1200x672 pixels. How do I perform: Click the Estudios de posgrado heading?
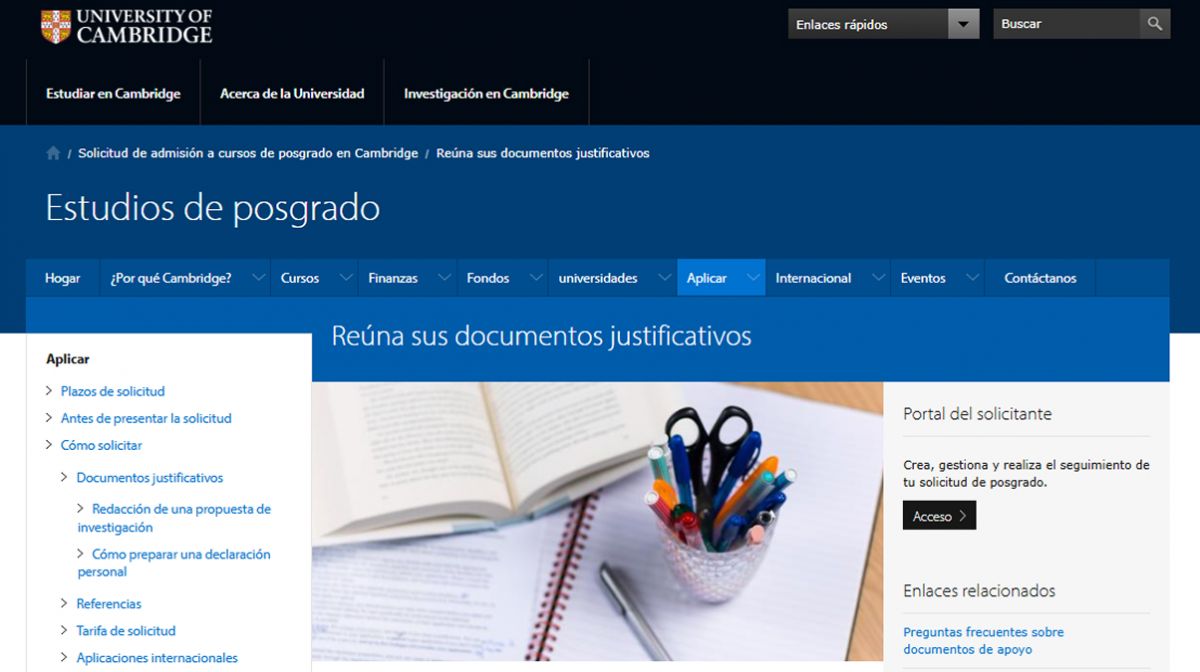[213, 208]
